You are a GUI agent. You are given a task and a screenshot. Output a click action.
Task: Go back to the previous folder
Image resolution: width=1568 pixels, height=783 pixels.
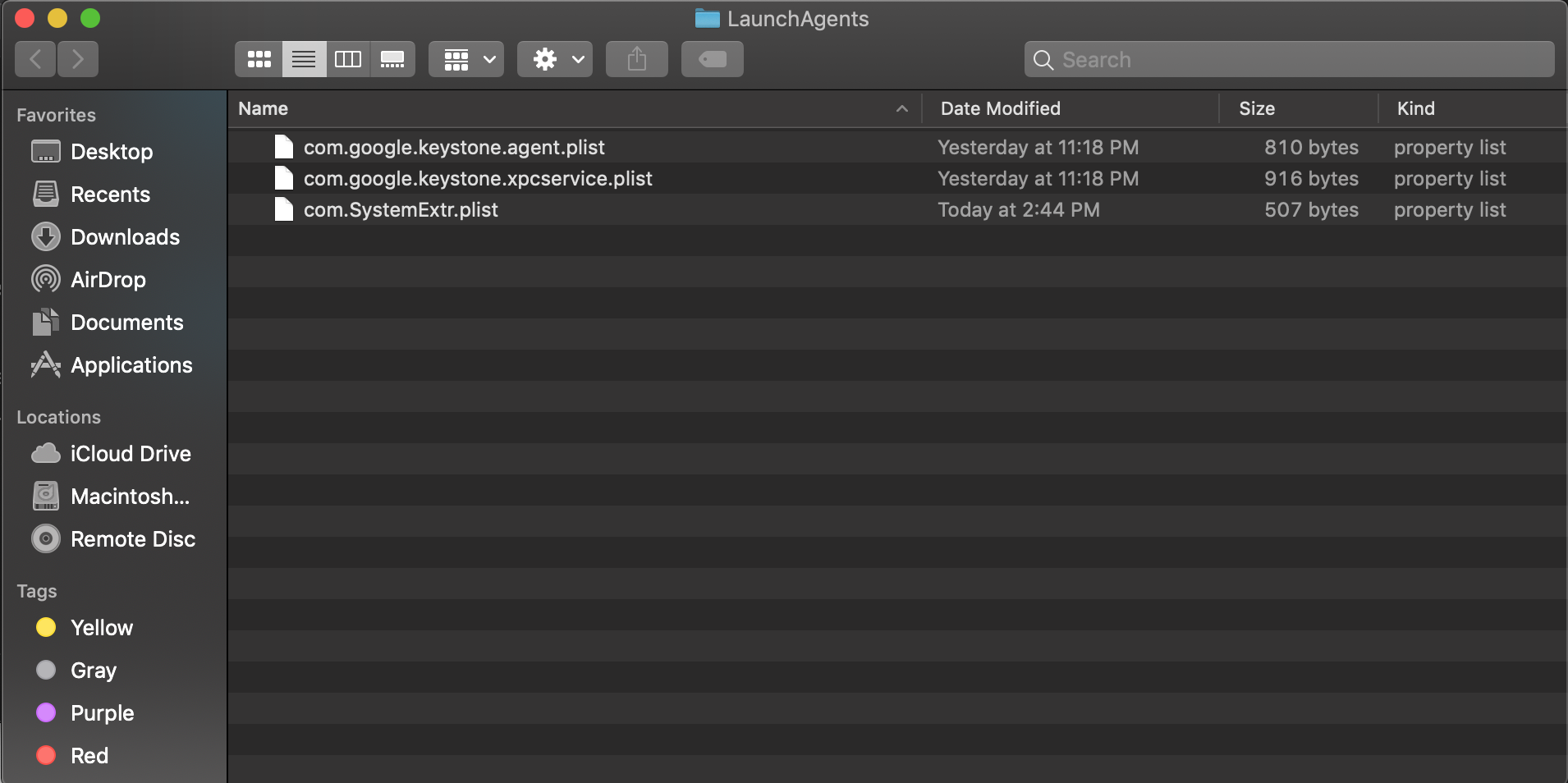click(x=35, y=59)
